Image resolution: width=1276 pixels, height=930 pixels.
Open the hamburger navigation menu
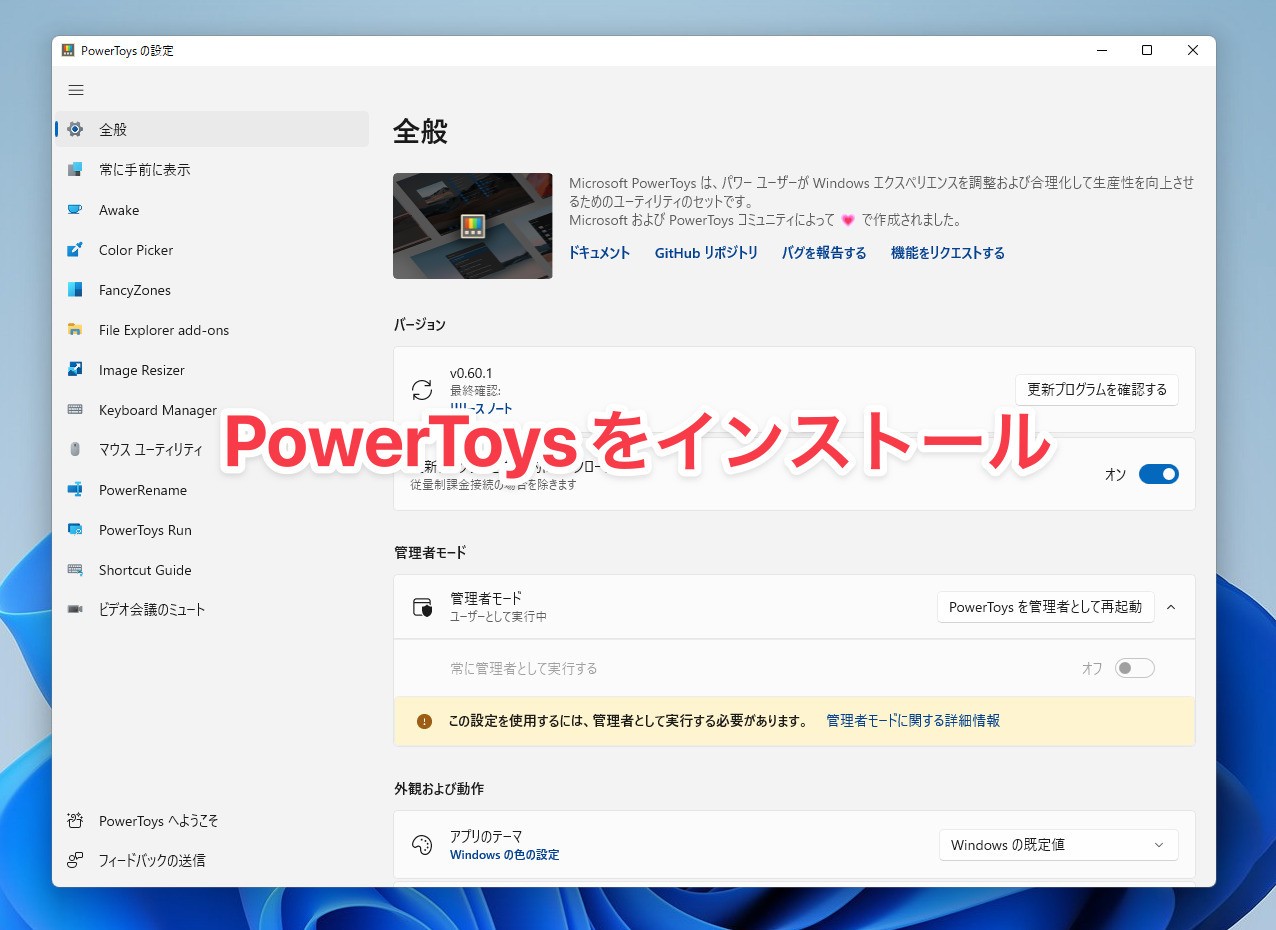tap(76, 90)
